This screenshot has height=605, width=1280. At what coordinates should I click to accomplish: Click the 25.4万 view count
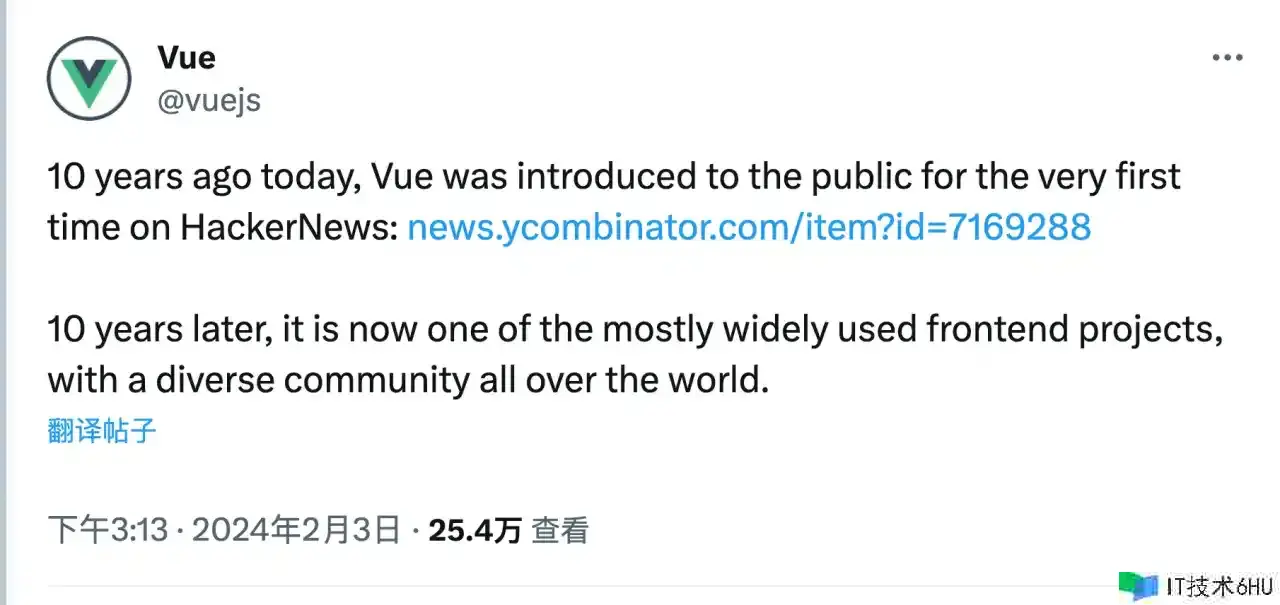coord(475,530)
